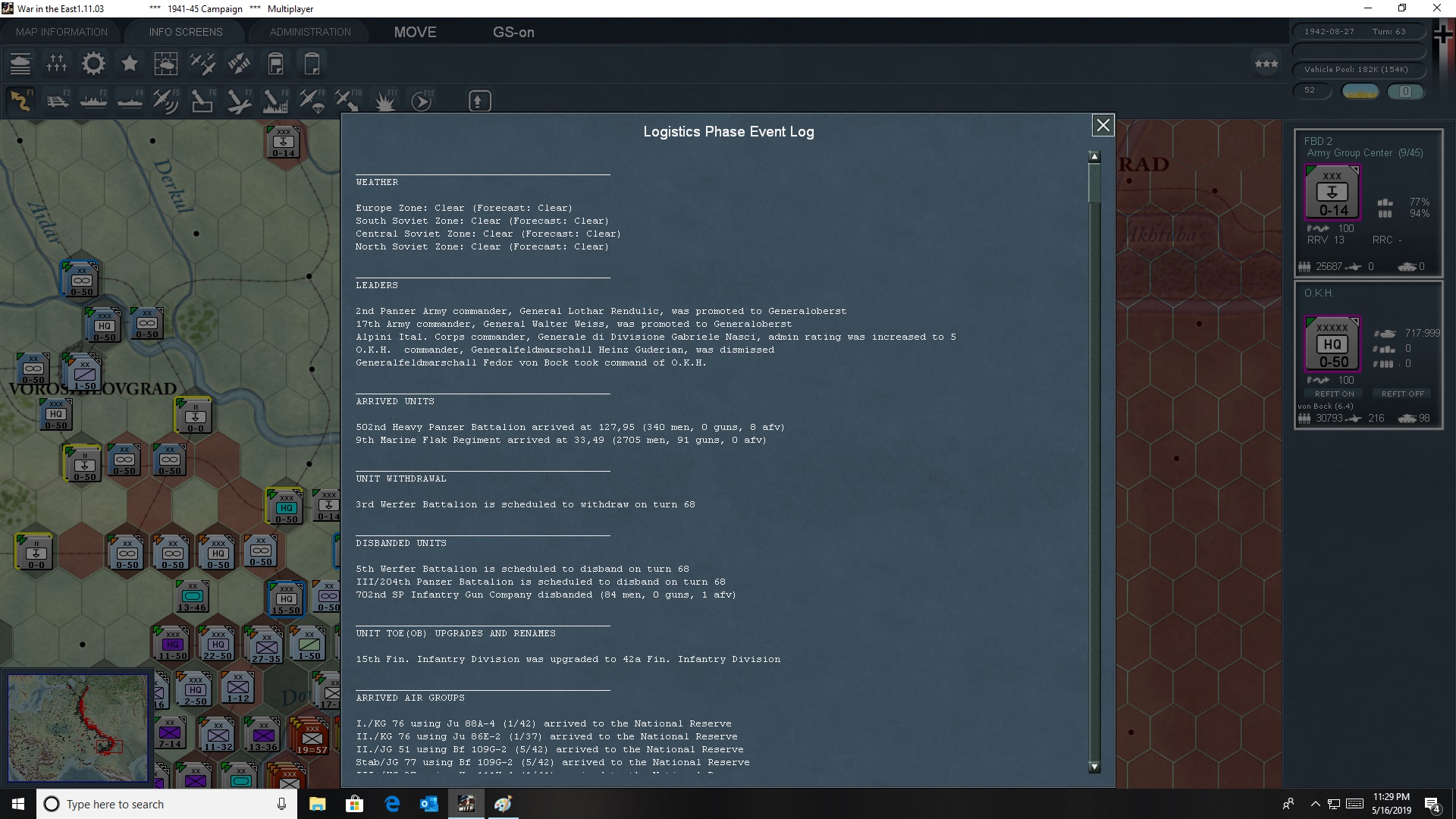Screen dimensions: 1456x819
Task: Click the weather indicator pill
Action: coord(1360,91)
